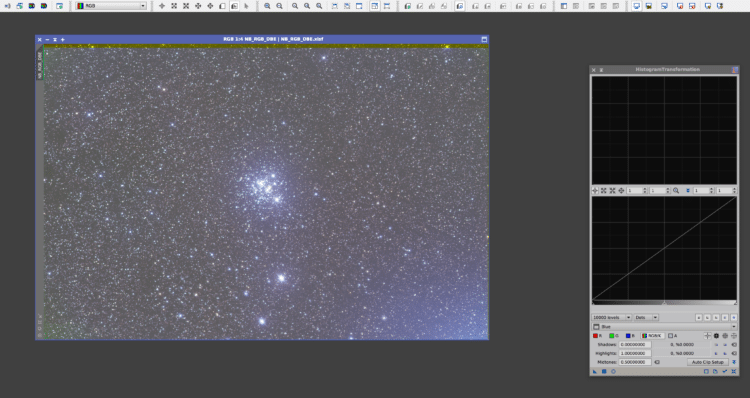The image size is (750, 398).
Task: Click the Midtones value input field
Action: (x=634, y=362)
